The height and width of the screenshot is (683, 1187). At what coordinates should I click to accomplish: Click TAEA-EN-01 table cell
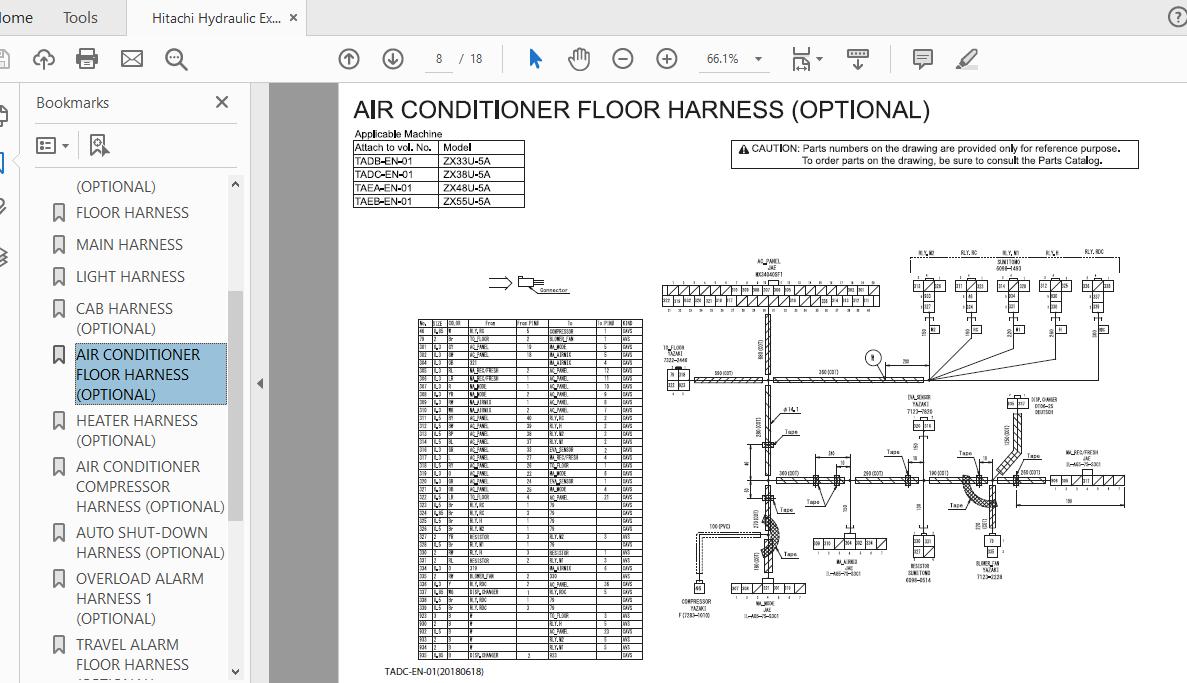pos(396,188)
